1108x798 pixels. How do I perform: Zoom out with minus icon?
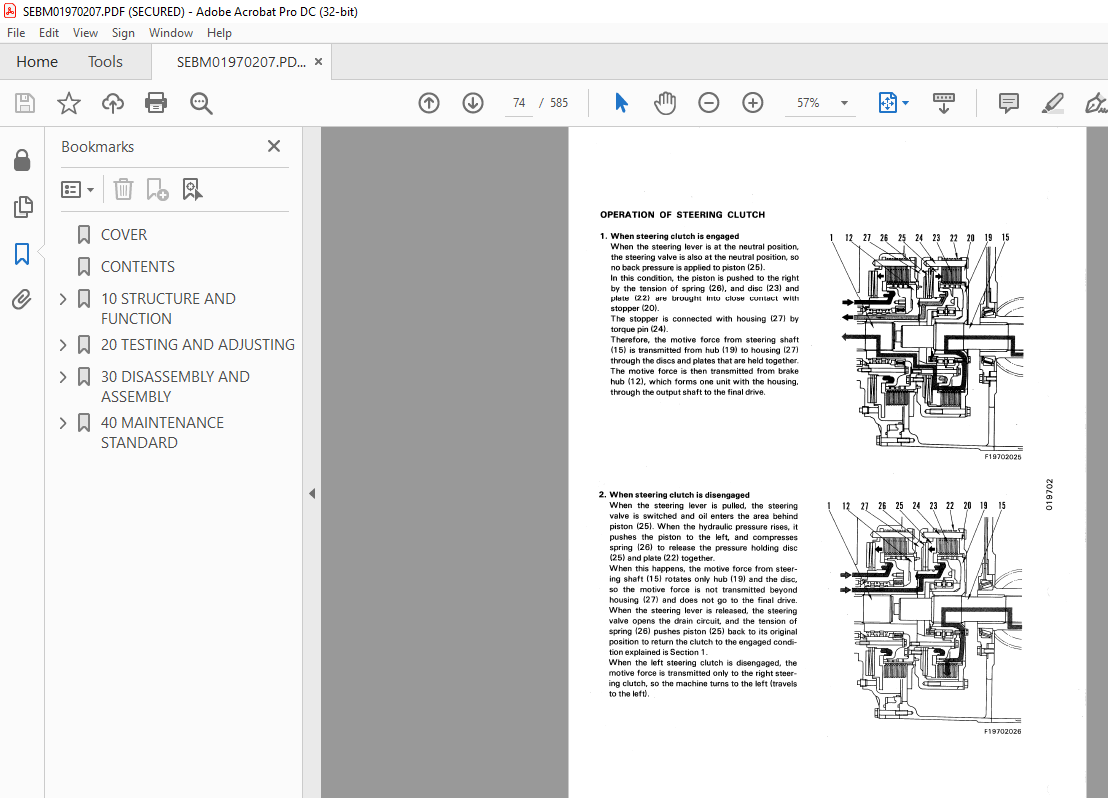pos(708,103)
